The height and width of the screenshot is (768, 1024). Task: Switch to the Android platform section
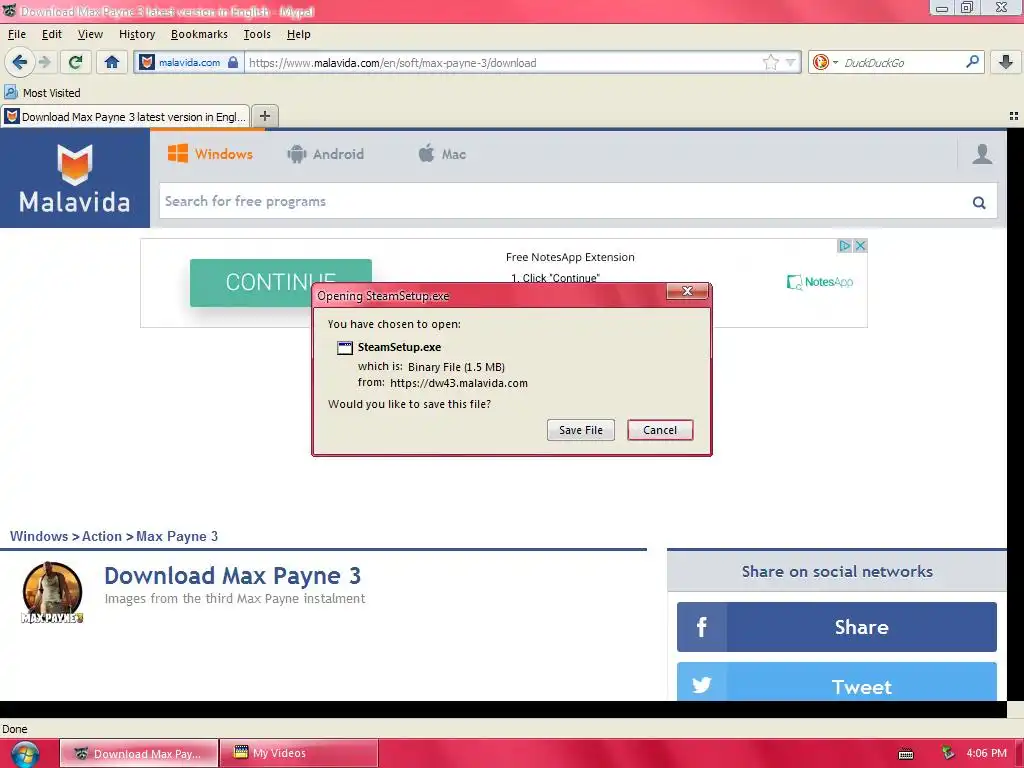325,154
